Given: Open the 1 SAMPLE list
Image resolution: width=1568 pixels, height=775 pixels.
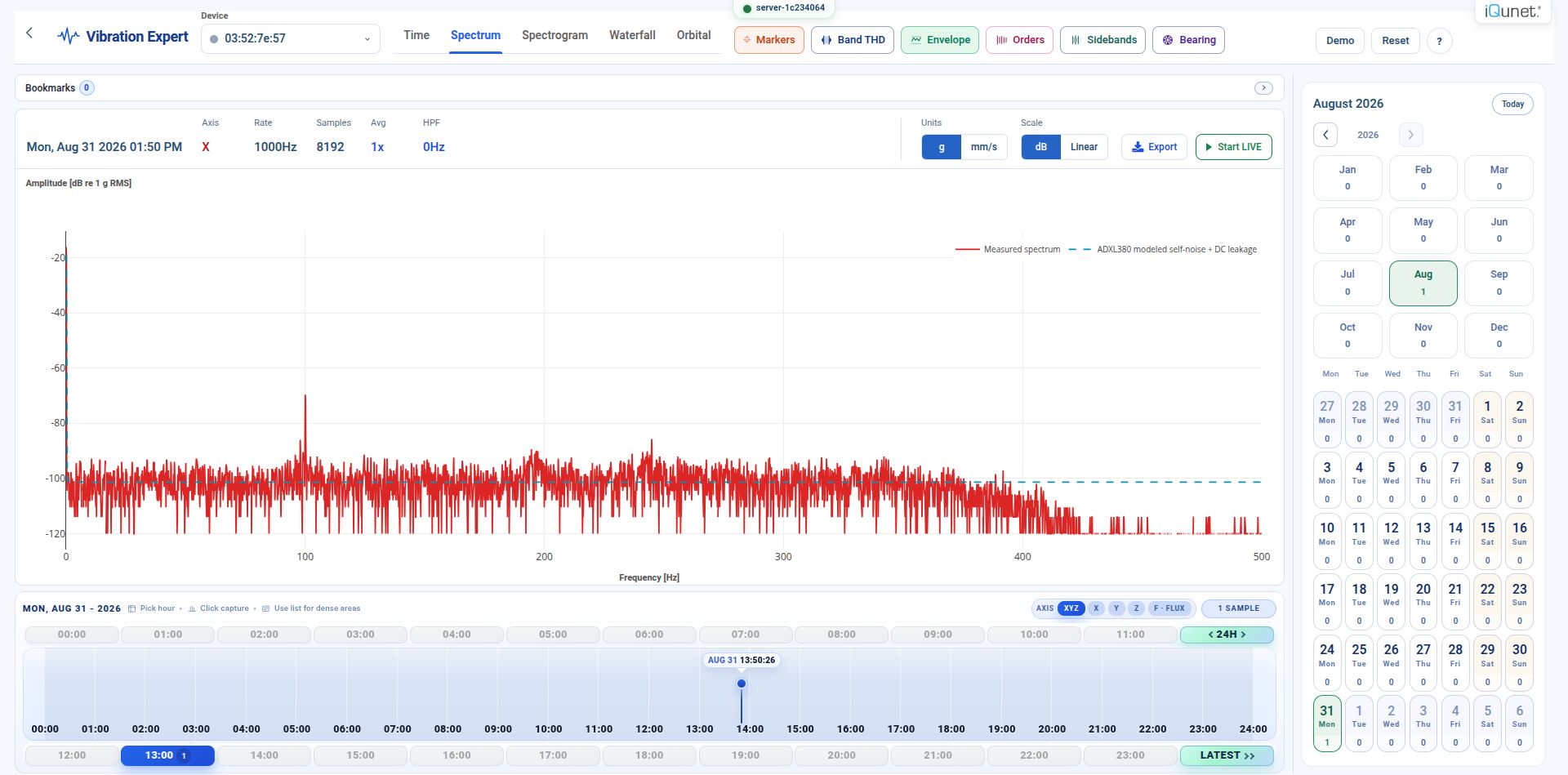Looking at the screenshot, I should coord(1238,608).
